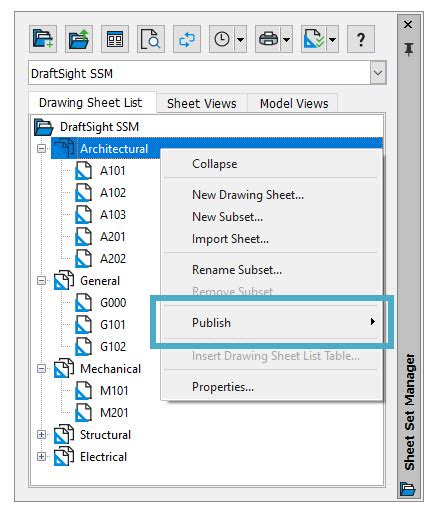Close the Sheet Set Manager palette
Screen dimensions: 436x512
[x=408, y=25]
